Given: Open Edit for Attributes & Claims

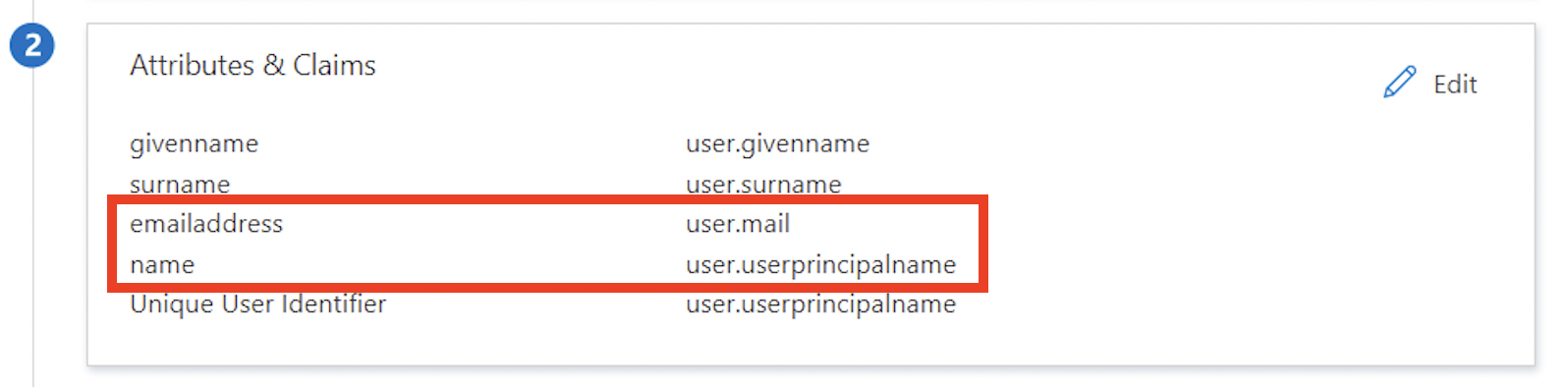Looking at the screenshot, I should (x=1429, y=83).
